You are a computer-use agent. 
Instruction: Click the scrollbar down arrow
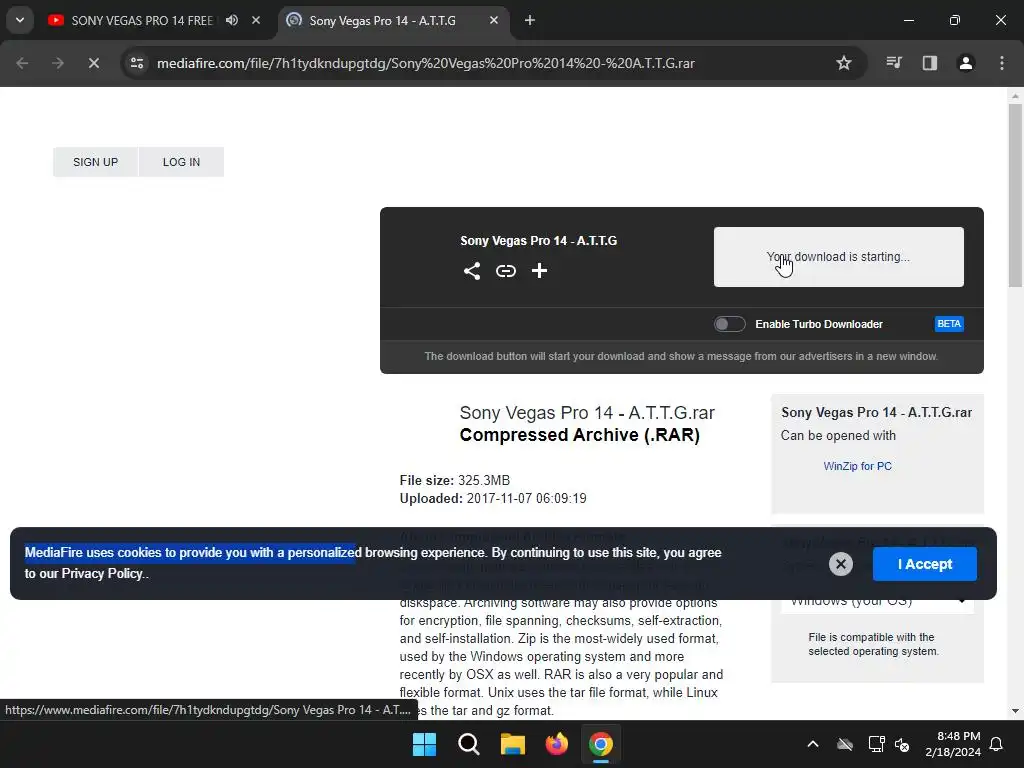coord(1015,711)
